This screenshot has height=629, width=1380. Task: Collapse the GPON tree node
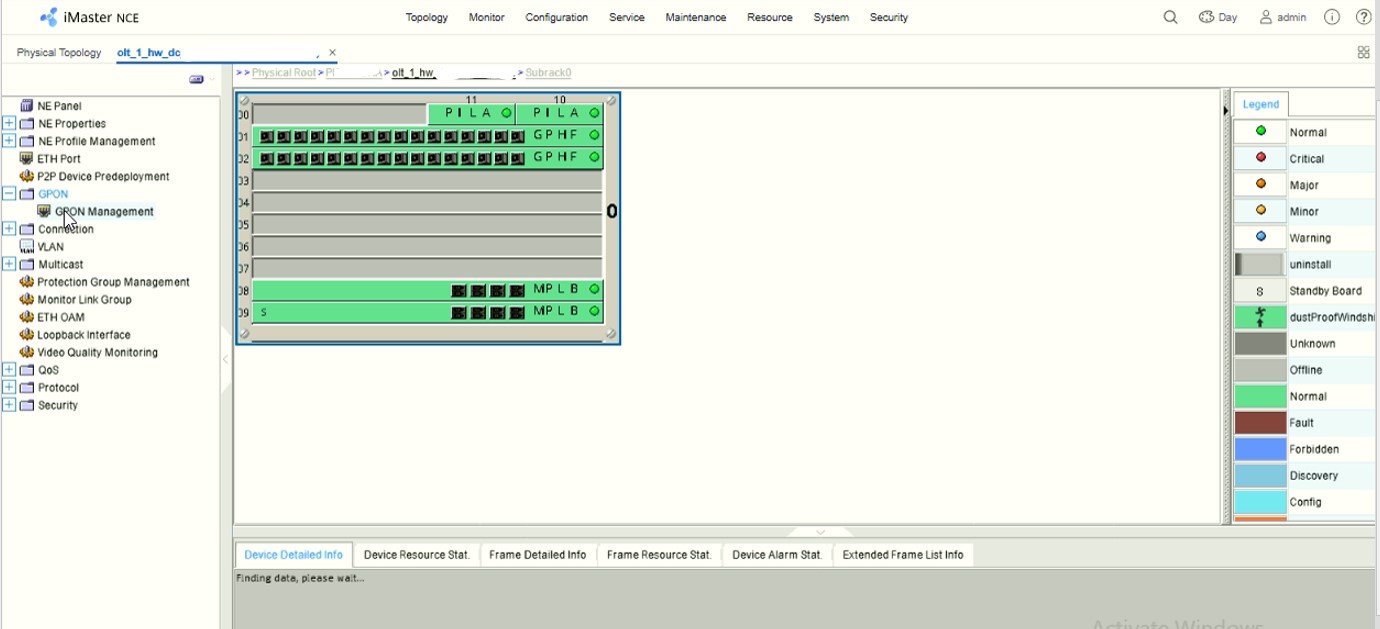pyautogui.click(x=9, y=194)
